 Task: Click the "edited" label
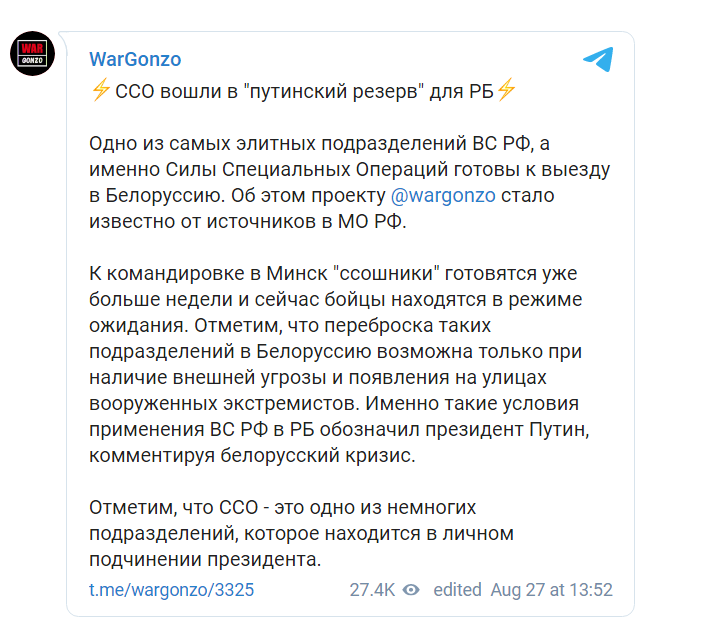(457, 590)
